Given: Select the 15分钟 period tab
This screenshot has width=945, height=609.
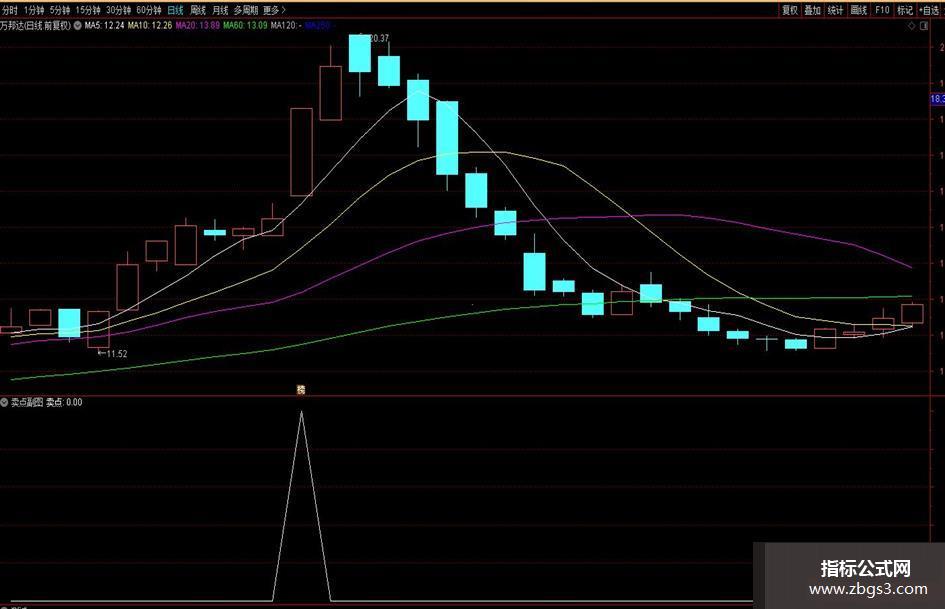Looking at the screenshot, I should (88, 10).
